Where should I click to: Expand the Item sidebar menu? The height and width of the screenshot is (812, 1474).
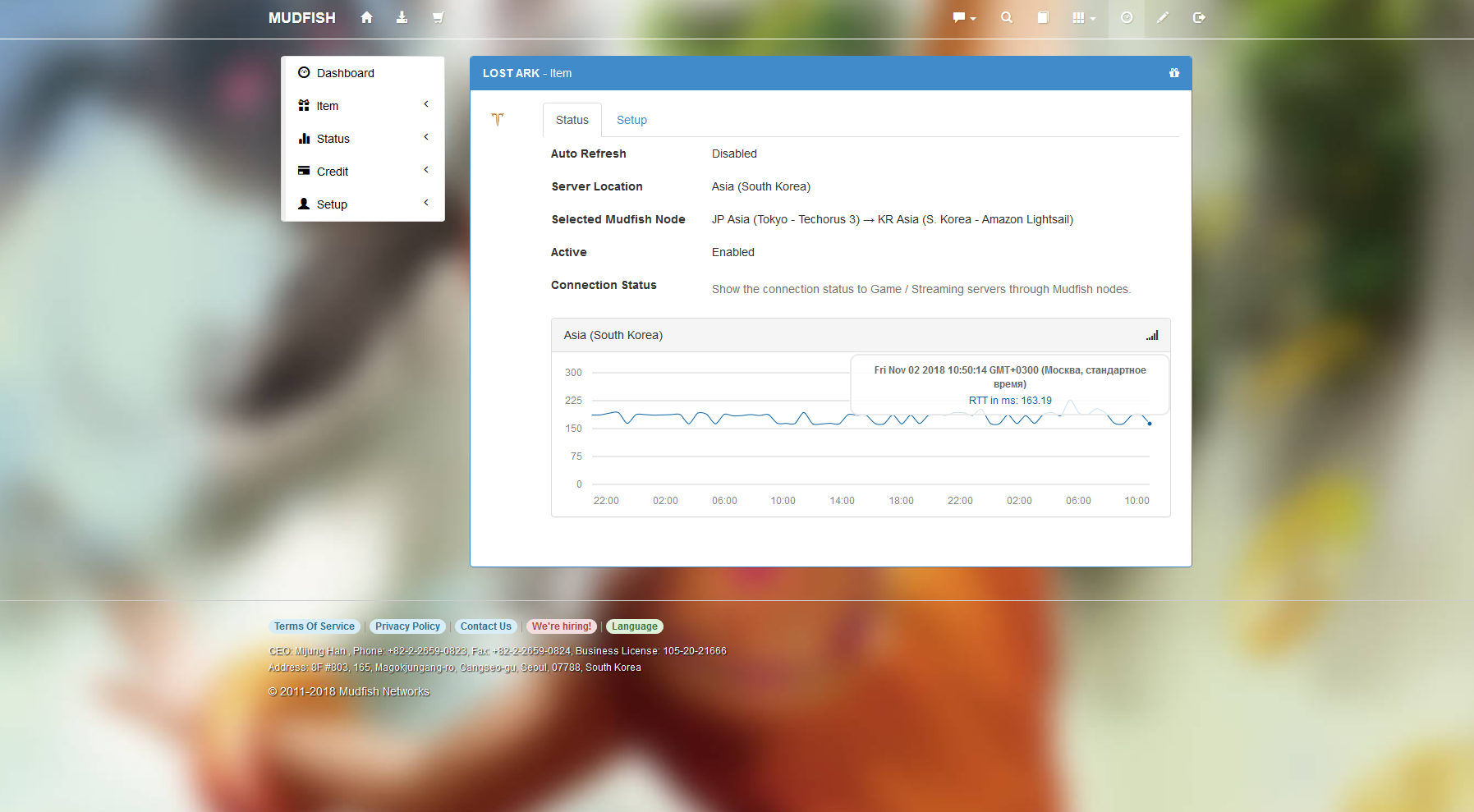pos(362,106)
